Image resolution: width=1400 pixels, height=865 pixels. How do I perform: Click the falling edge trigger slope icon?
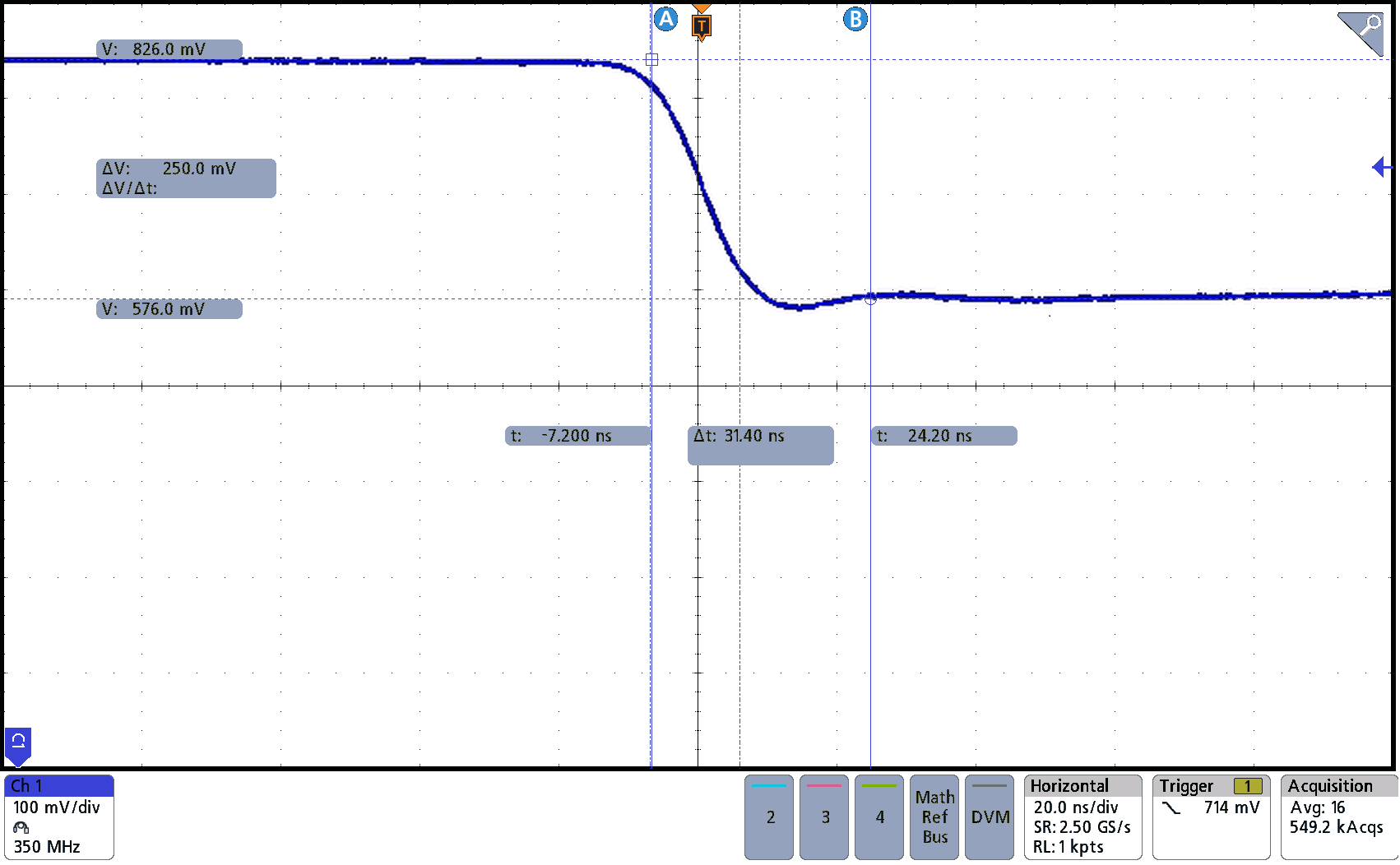tap(1171, 808)
